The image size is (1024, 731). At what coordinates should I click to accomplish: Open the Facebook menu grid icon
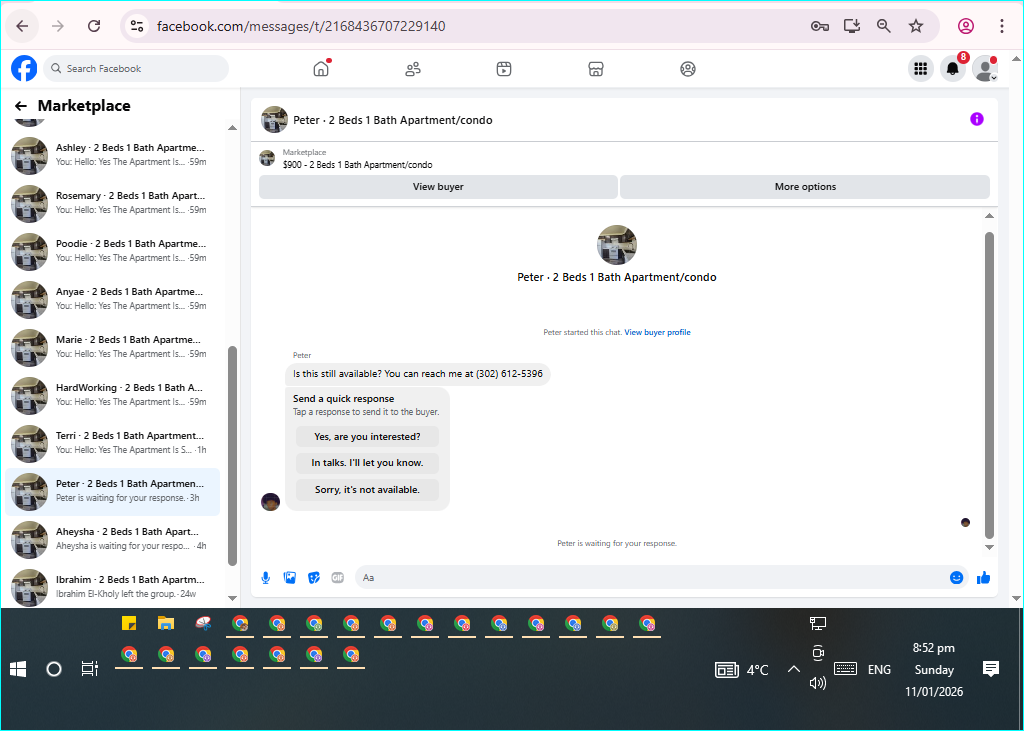coord(921,69)
